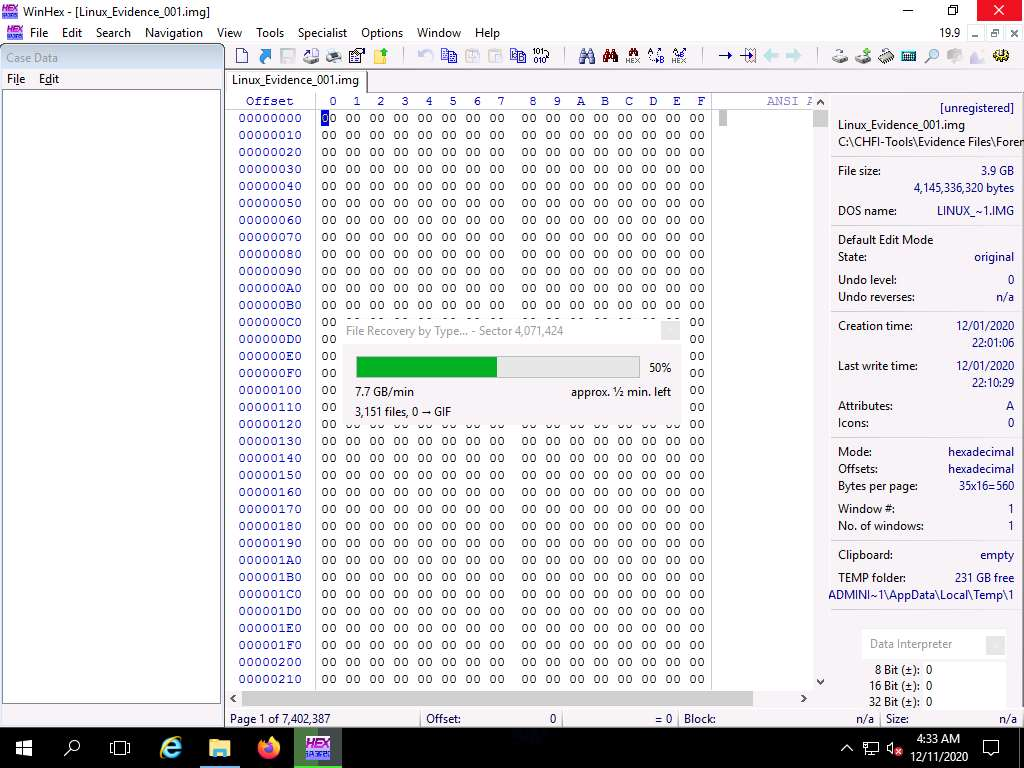The height and width of the screenshot is (768, 1024).
Task: Open Task View in the taskbar
Action: (x=120, y=748)
